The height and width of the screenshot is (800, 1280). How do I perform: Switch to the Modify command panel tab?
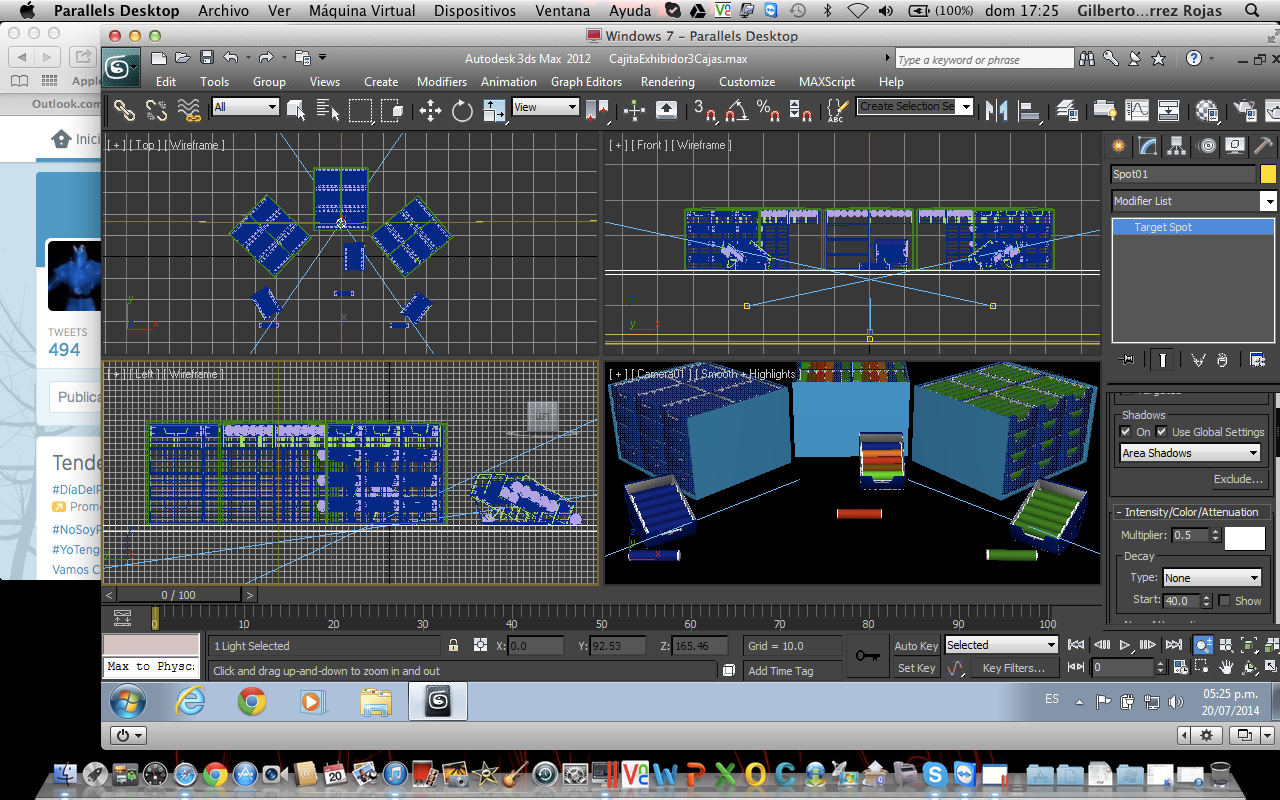tap(1148, 146)
